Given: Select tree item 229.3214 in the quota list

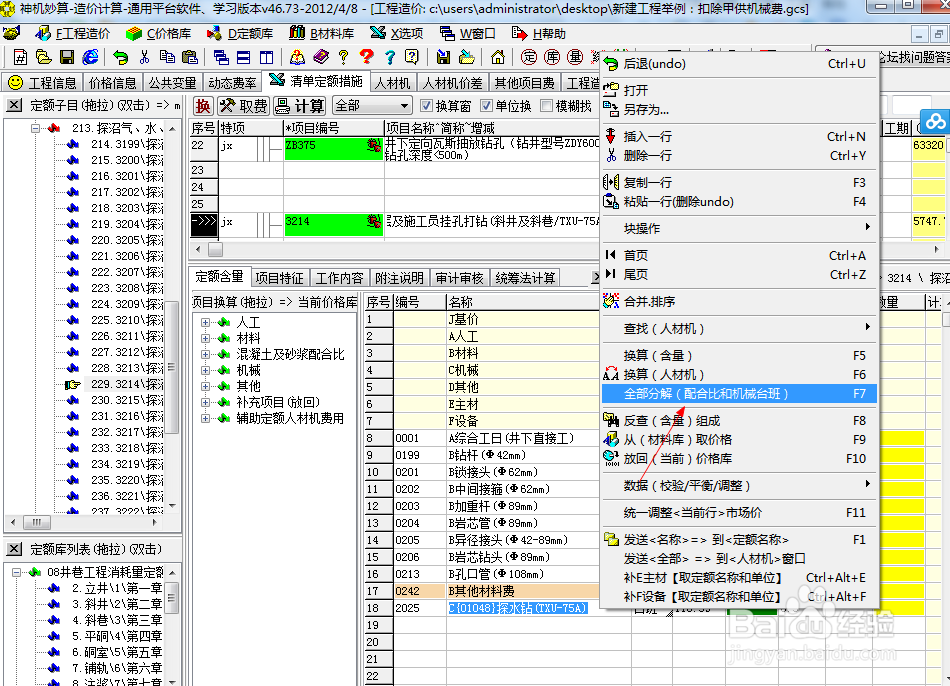Looking at the screenshot, I should point(127,384).
